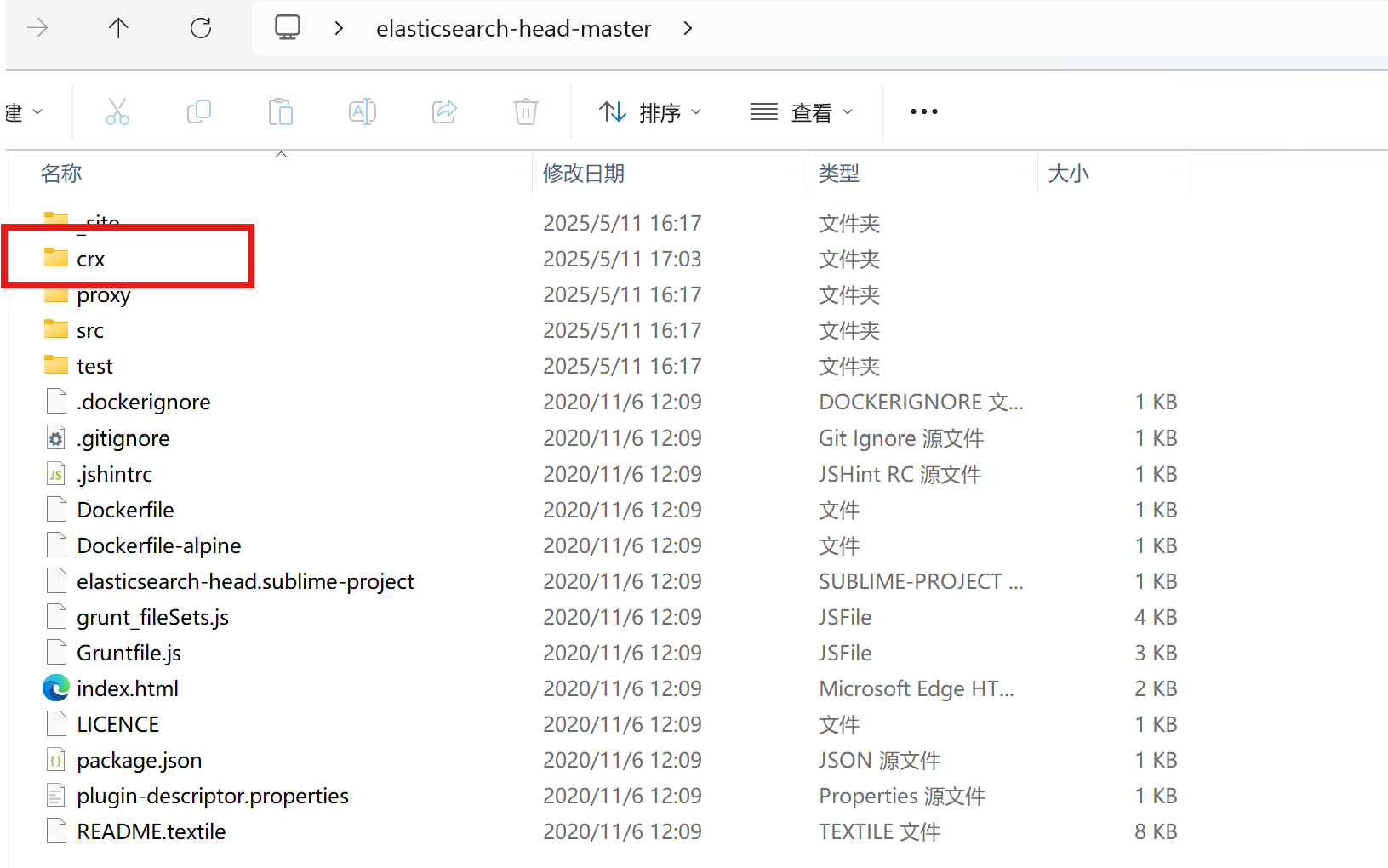Image resolution: width=1388 pixels, height=868 pixels.
Task: Open the highlighted crx folder
Action: 90,258
